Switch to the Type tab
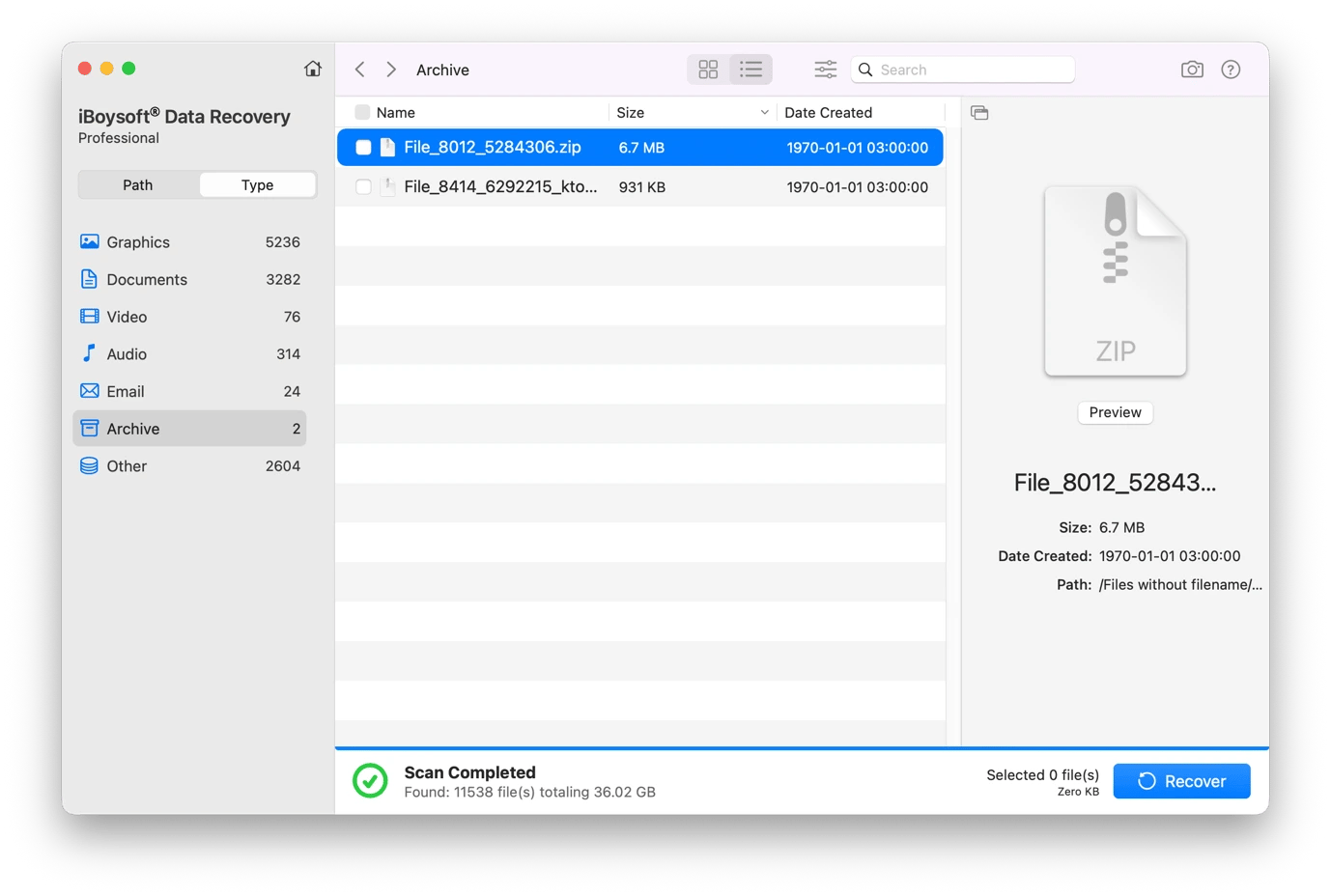The width and height of the screenshot is (1331, 896). point(257,185)
